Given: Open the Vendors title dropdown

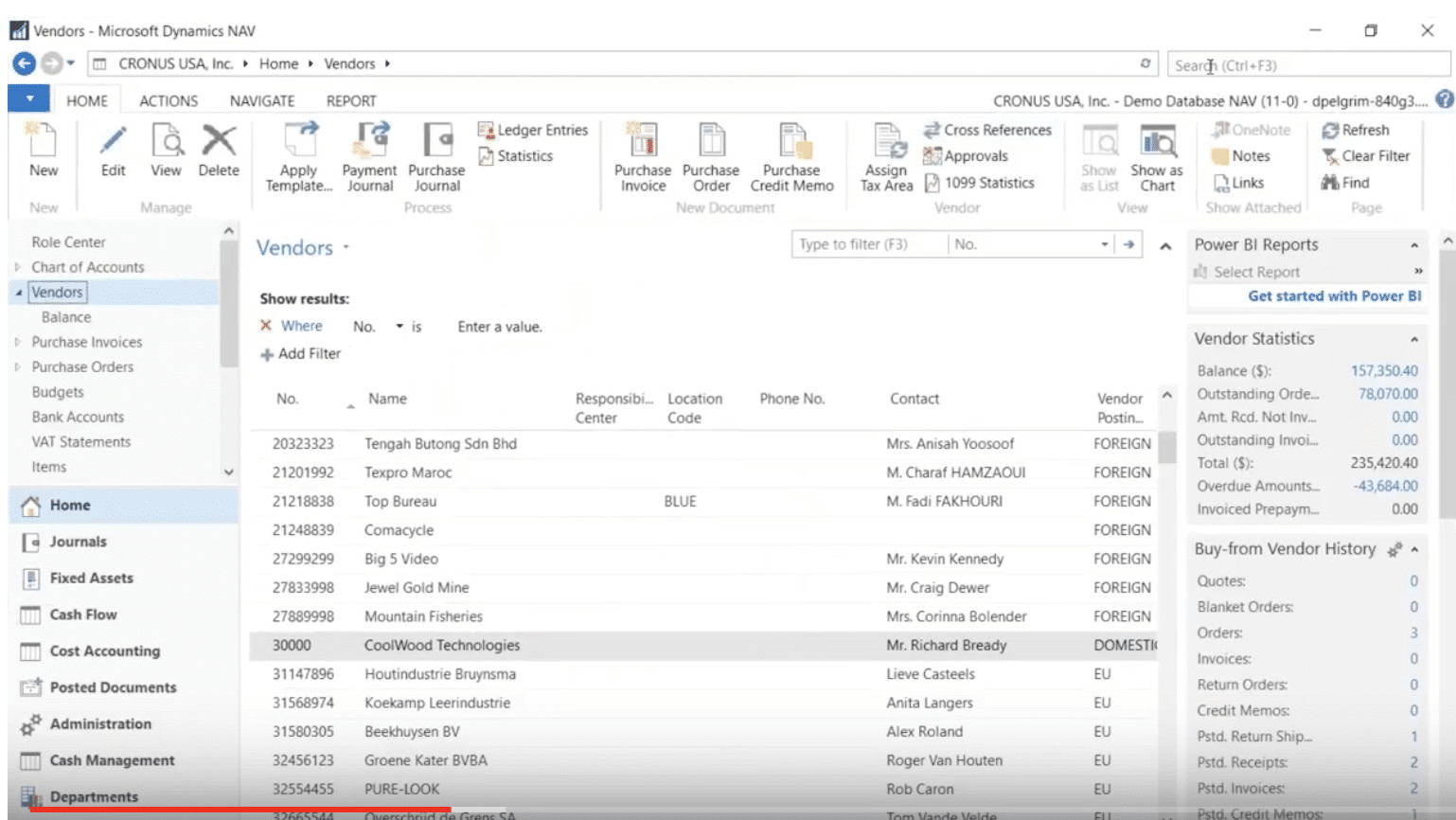Looking at the screenshot, I should point(346,247).
